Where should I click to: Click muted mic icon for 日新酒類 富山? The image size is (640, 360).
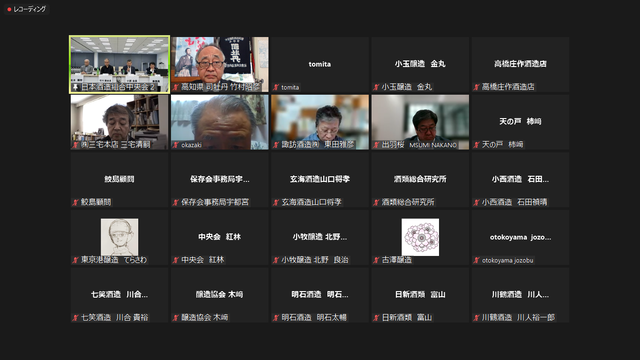coord(376,318)
